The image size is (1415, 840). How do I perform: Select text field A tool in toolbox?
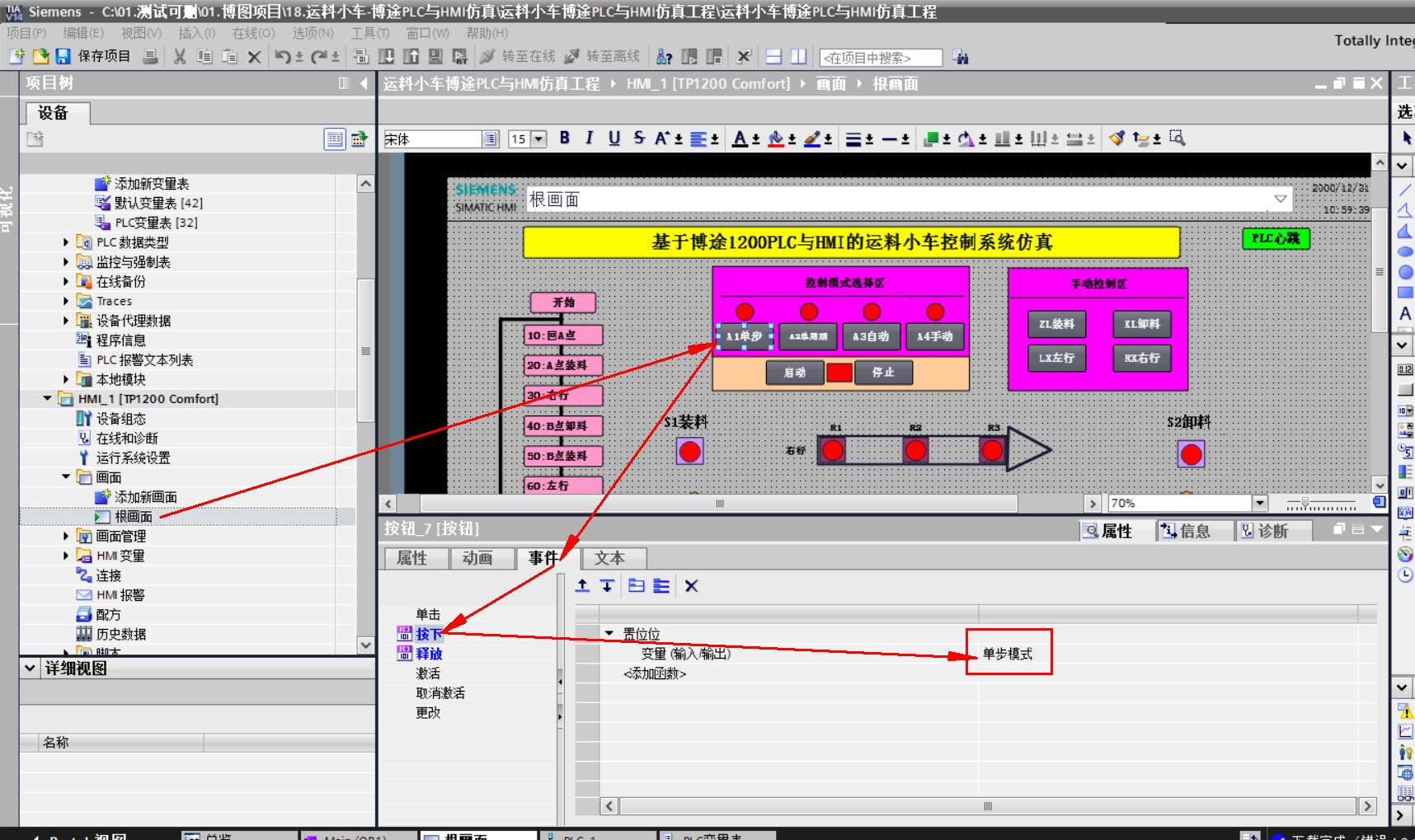[1405, 313]
